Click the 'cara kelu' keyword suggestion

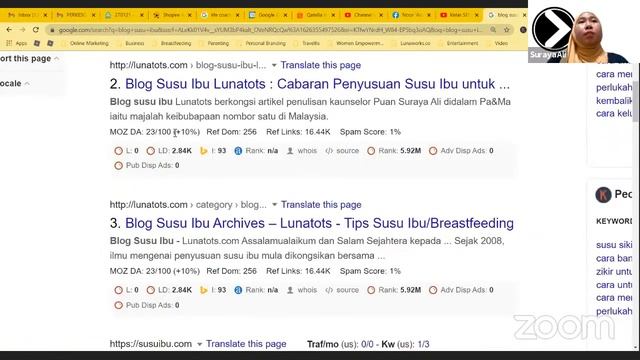(613, 113)
